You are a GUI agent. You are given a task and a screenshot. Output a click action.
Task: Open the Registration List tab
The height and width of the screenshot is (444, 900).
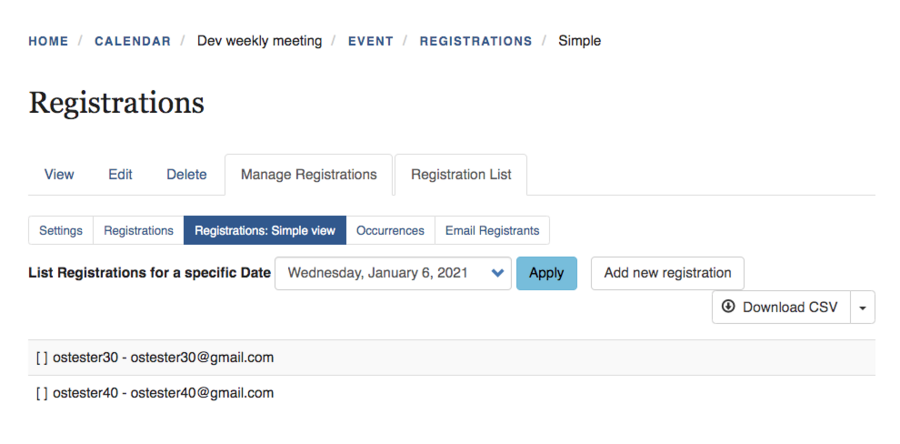pyautogui.click(x=461, y=174)
